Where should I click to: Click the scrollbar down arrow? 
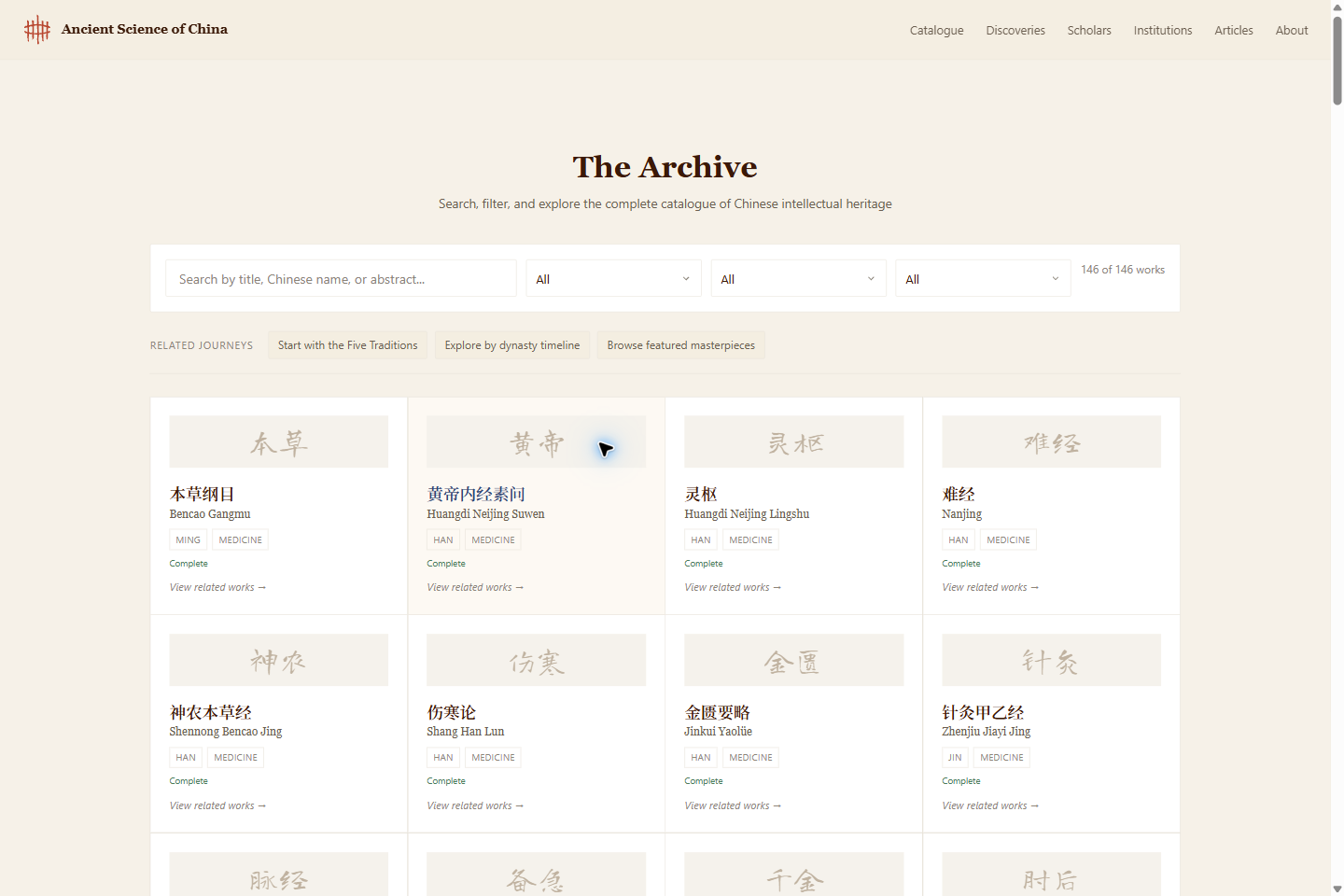pos(1337,889)
